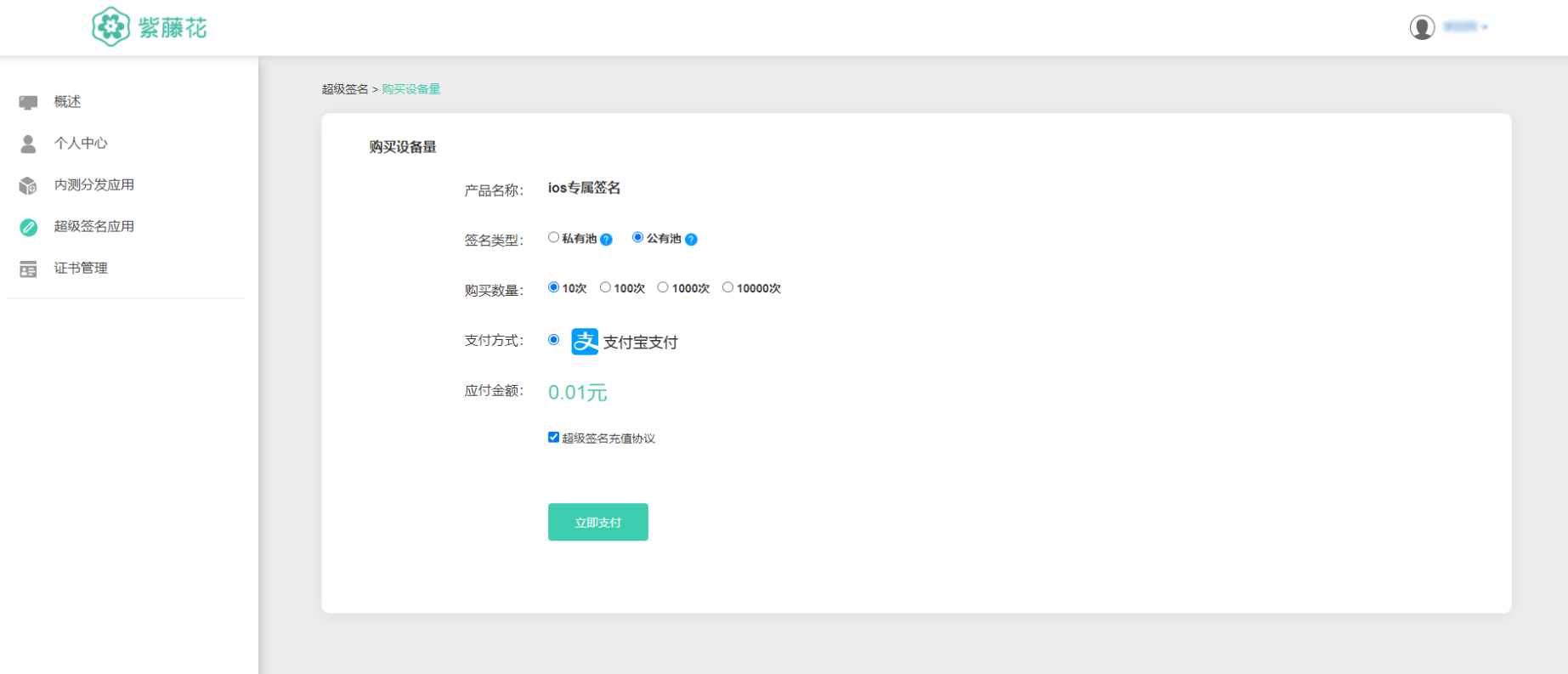Expand the user account dropdown arrow

1485,27
